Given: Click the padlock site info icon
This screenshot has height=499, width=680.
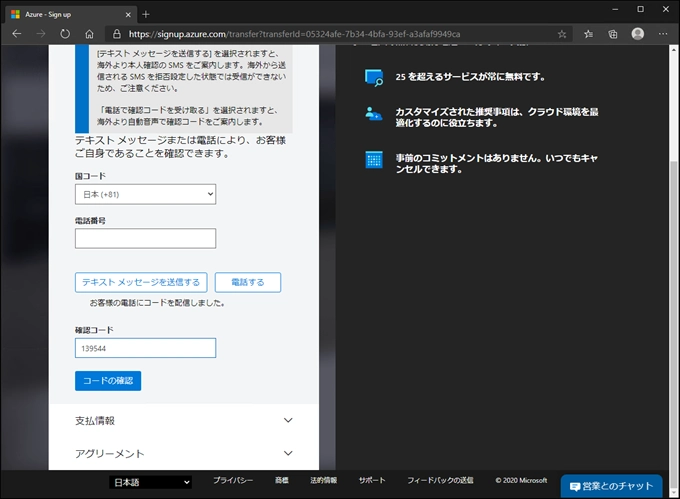Looking at the screenshot, I should pos(117,34).
